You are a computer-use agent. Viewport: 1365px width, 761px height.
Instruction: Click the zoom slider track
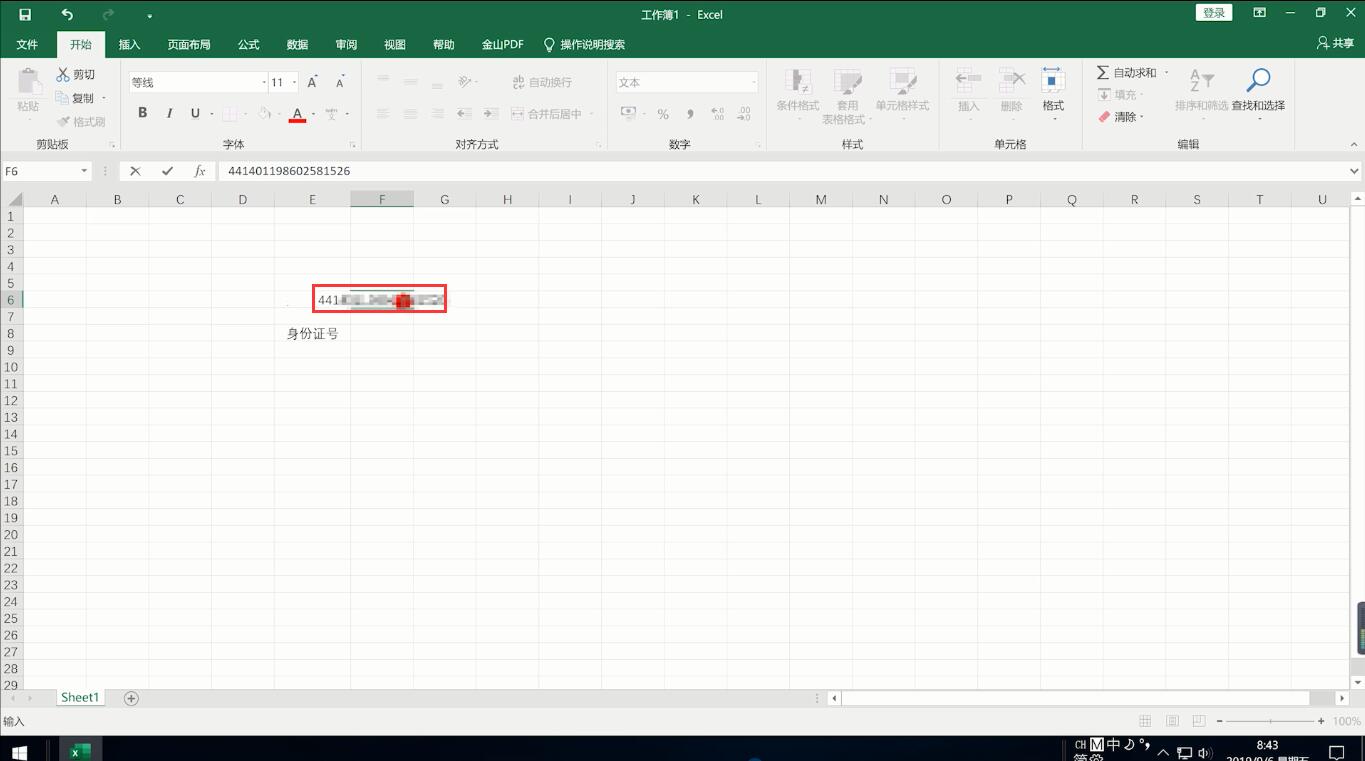[1271, 721]
